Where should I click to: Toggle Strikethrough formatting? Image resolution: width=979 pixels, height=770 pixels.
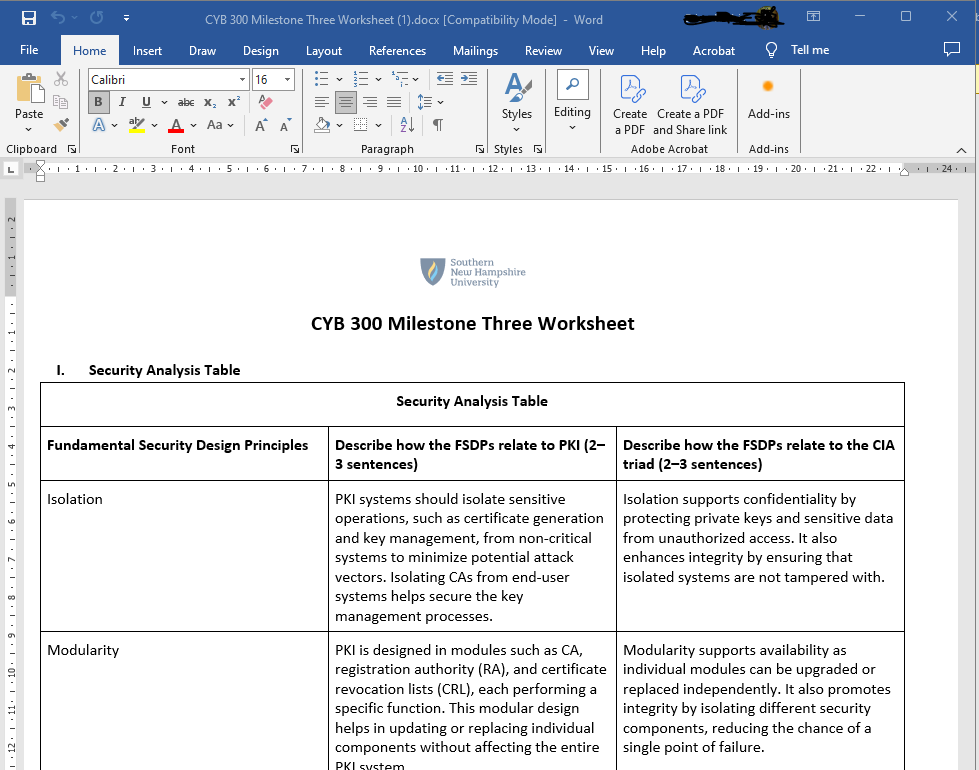coord(185,102)
